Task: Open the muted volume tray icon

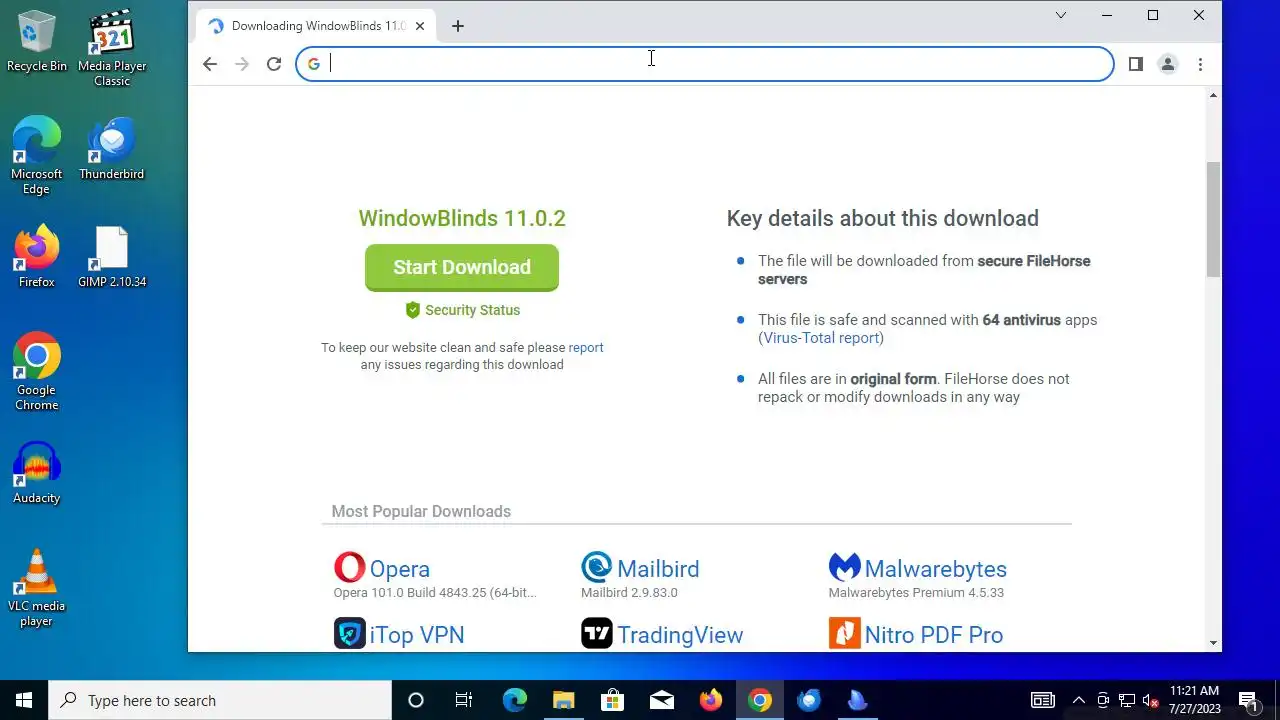Action: (x=1151, y=700)
